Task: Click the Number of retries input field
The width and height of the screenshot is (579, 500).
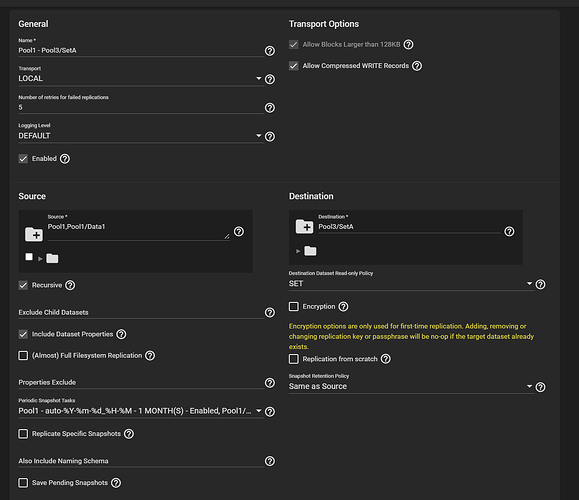Action: (x=141, y=107)
